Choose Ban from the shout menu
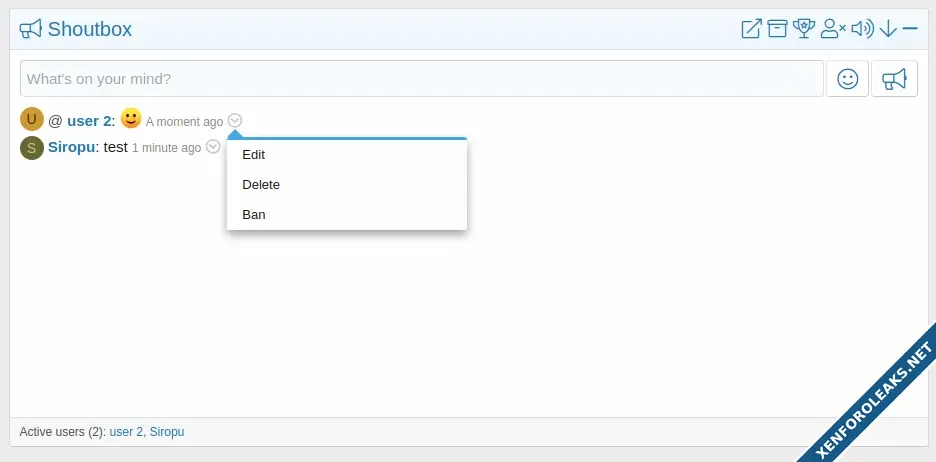The width and height of the screenshot is (936, 462). 254,215
